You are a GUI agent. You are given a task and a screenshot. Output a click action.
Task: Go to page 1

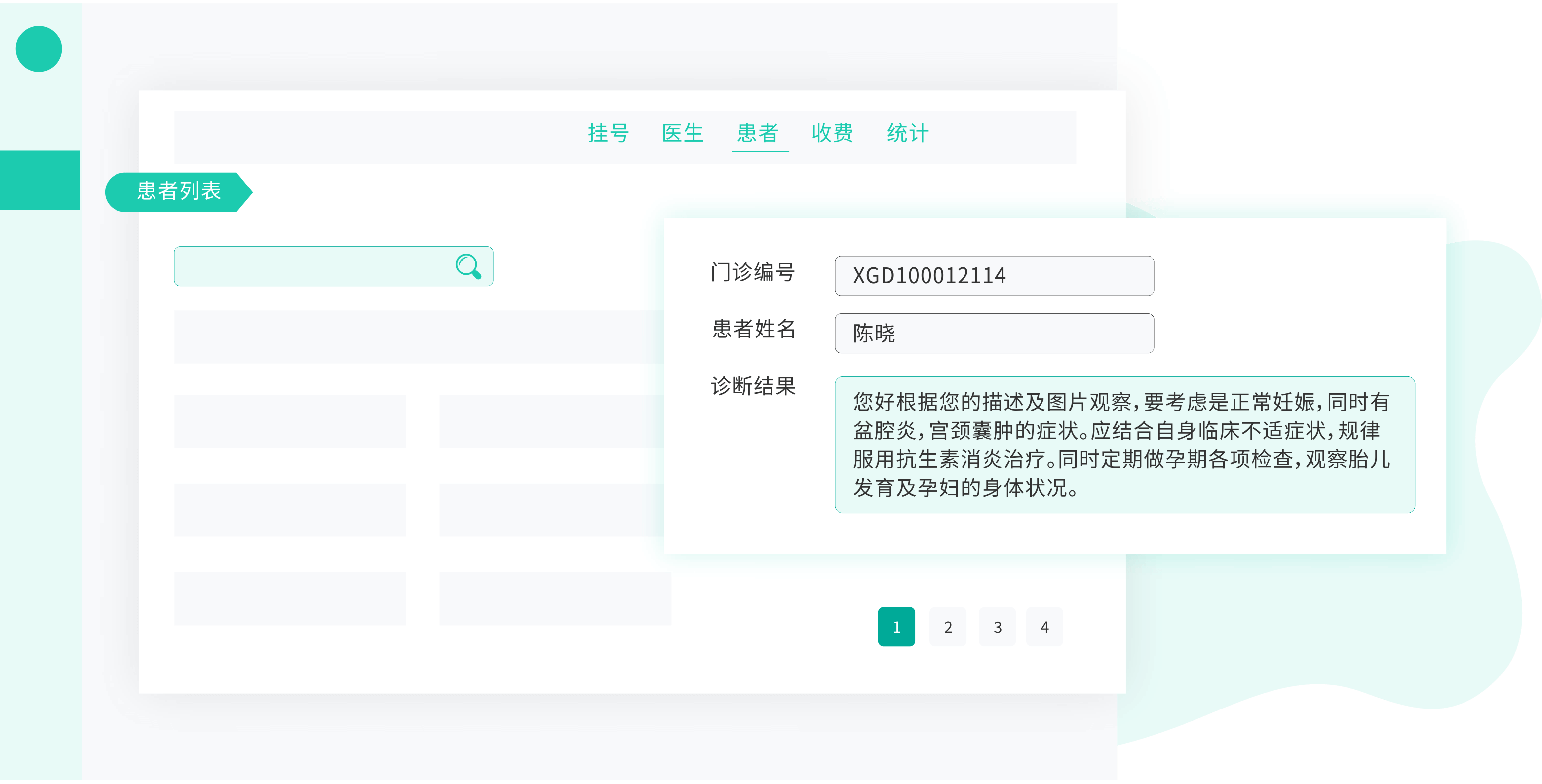pyautogui.click(x=896, y=627)
